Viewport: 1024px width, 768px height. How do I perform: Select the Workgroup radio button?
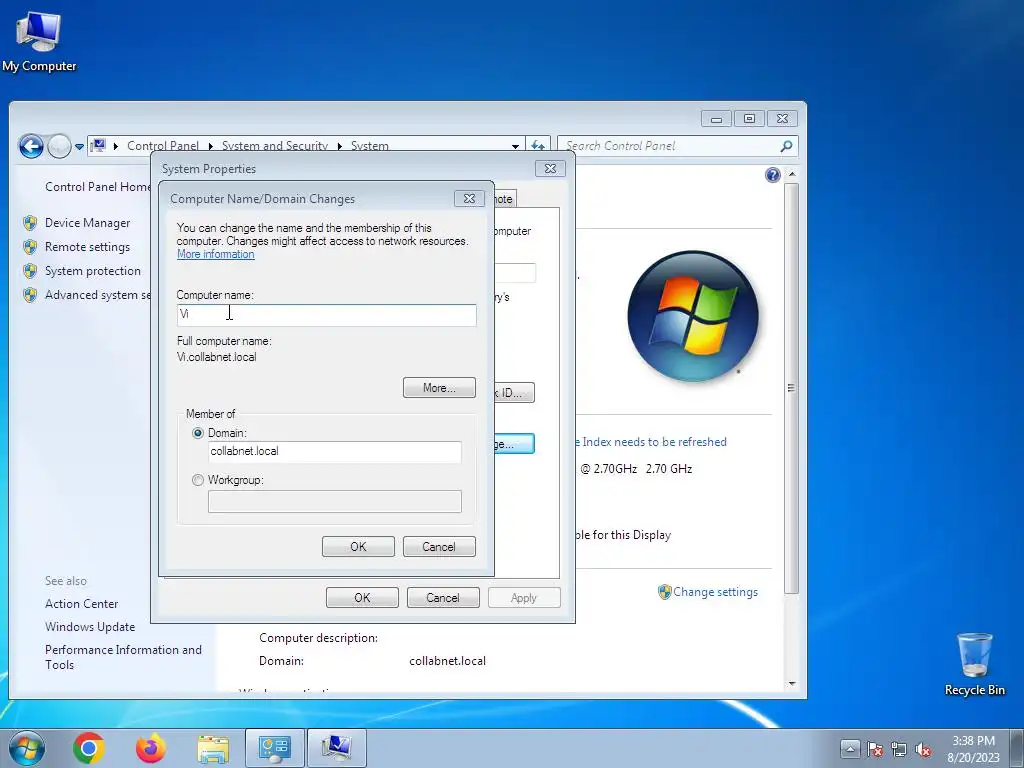198,480
